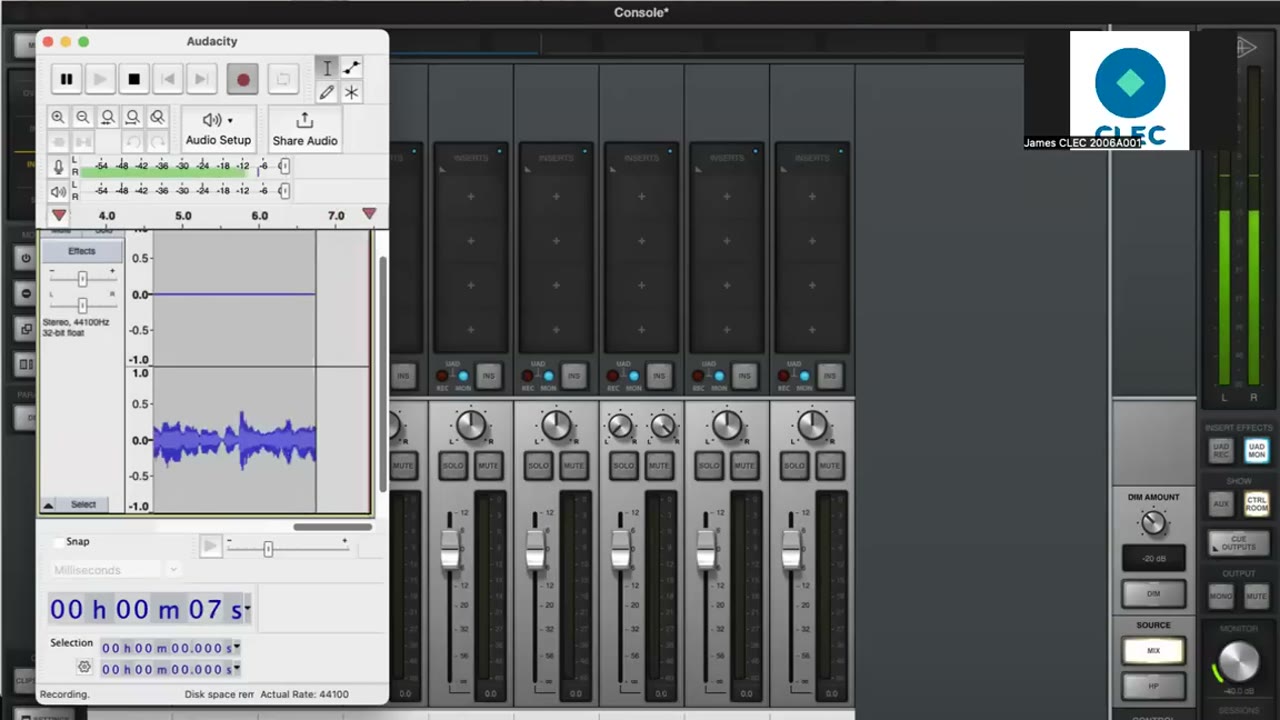Select MIX as the monitor source
The image size is (1280, 720).
coord(1153,651)
